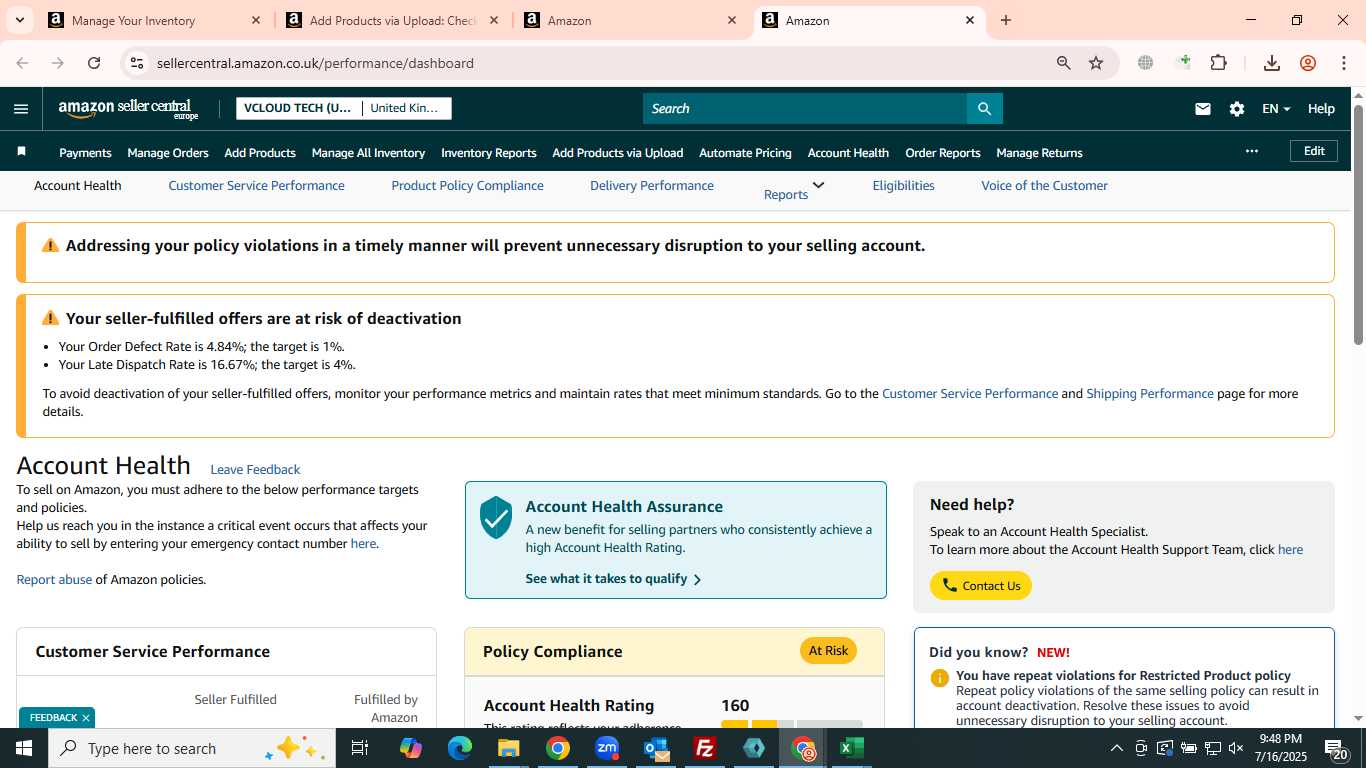
Task: Open Chrome three-dot menu
Action: pos(1344,63)
